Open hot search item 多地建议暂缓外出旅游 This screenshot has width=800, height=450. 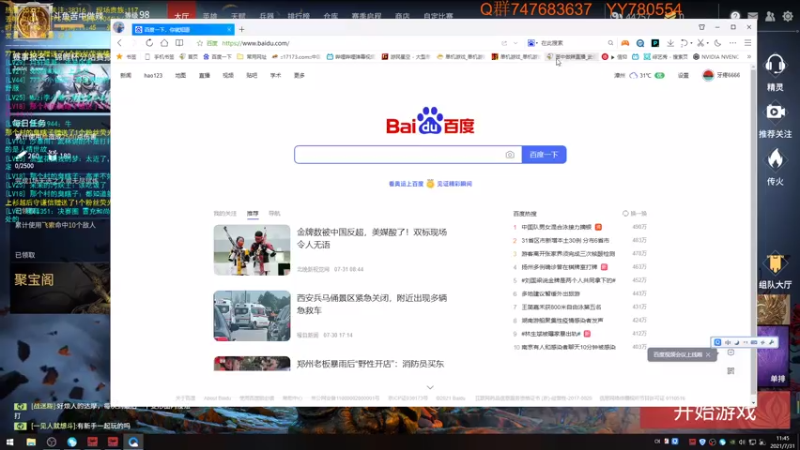[551, 294]
